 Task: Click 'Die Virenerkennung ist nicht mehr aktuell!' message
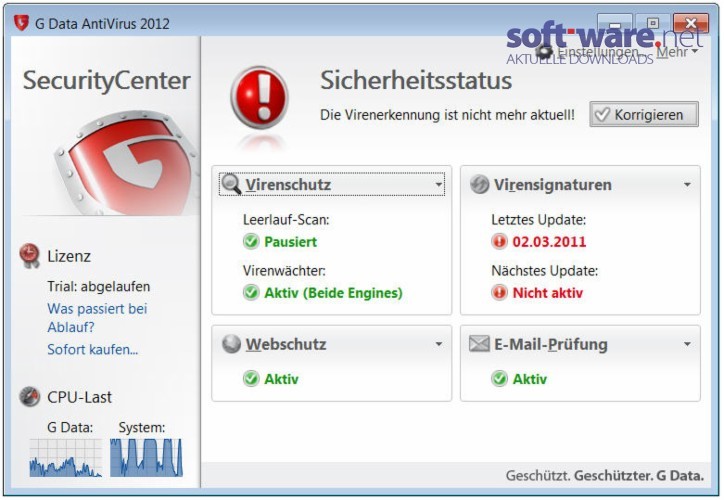pyautogui.click(x=447, y=114)
